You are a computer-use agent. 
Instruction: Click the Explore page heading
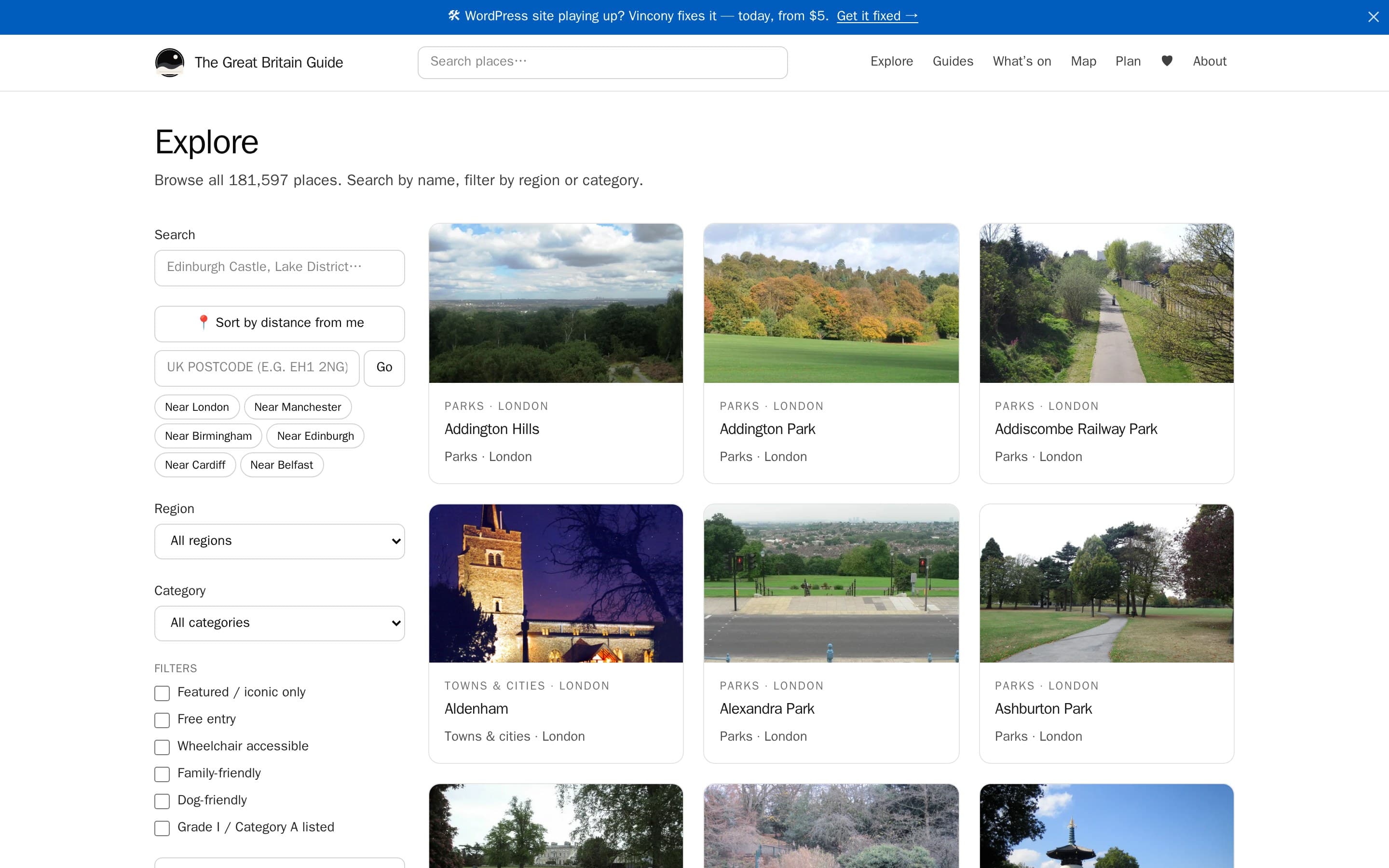tap(206, 142)
